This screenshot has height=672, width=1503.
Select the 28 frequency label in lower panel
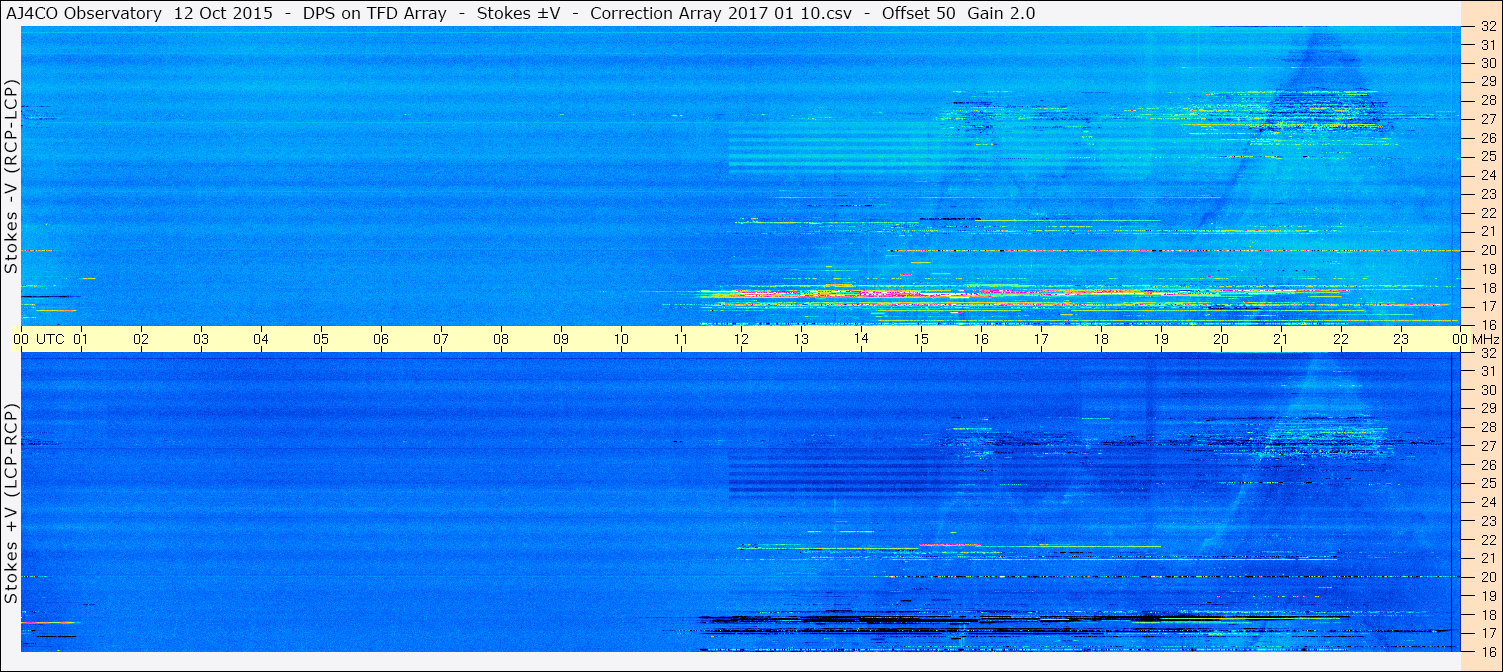1487,428
